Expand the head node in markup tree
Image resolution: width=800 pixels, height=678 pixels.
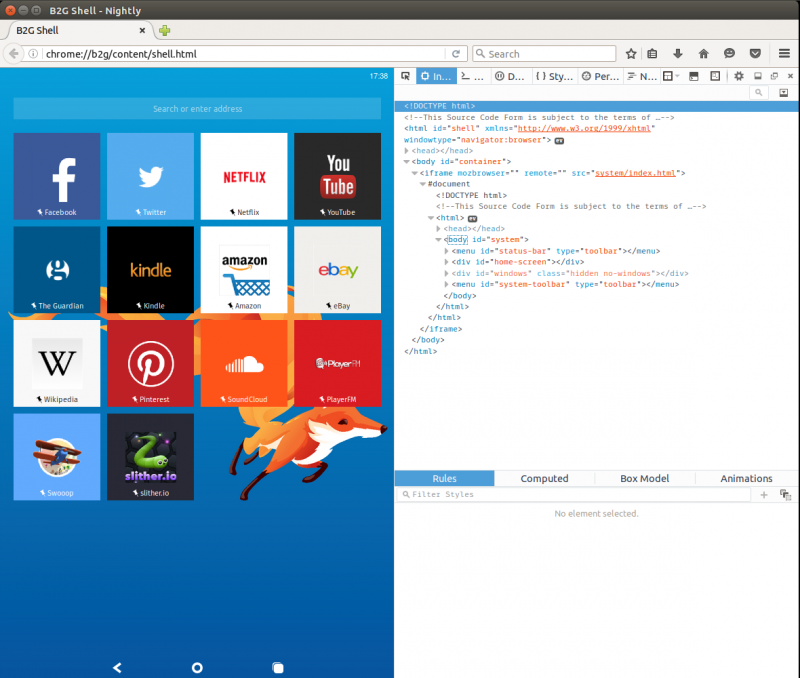tap(407, 151)
